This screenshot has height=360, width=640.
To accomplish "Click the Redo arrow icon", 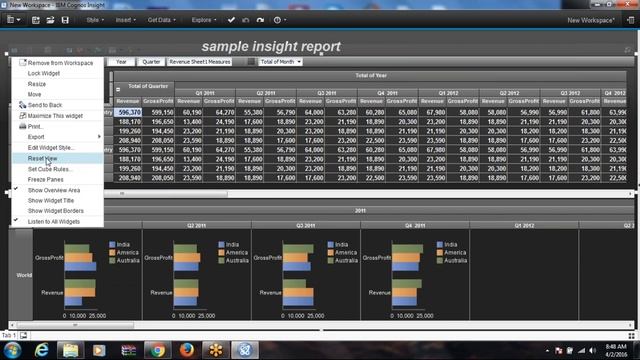I will 260,20.
